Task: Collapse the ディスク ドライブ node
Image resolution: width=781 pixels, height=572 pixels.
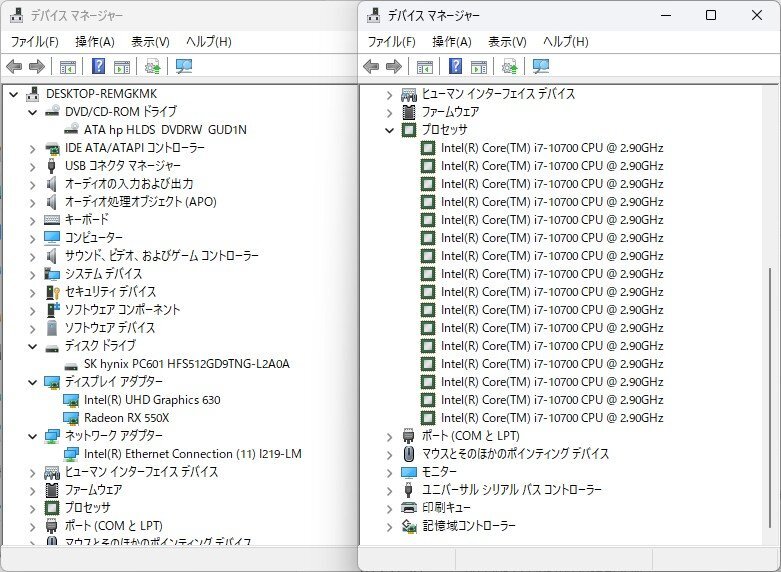Action: click(33, 346)
